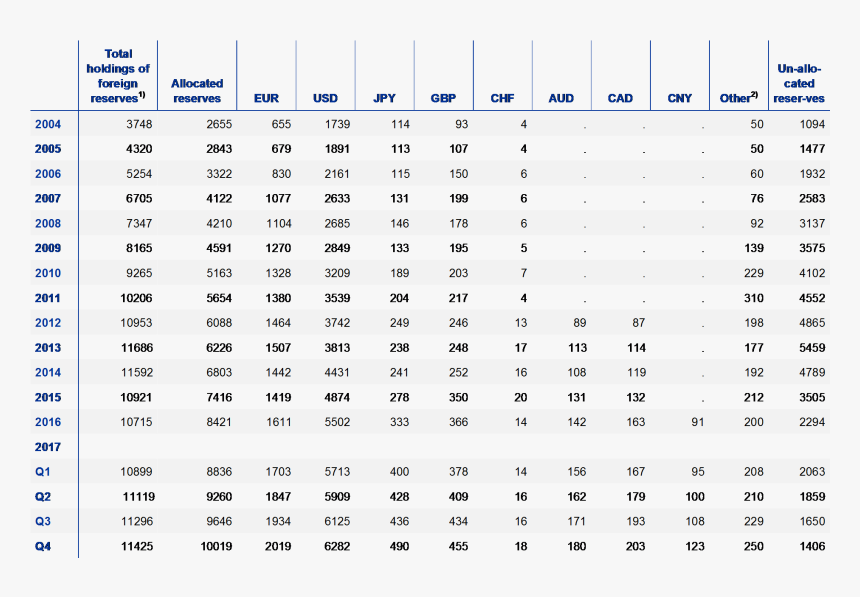860x597 pixels.
Task: Click the 2011 row label
Action: click(x=48, y=298)
